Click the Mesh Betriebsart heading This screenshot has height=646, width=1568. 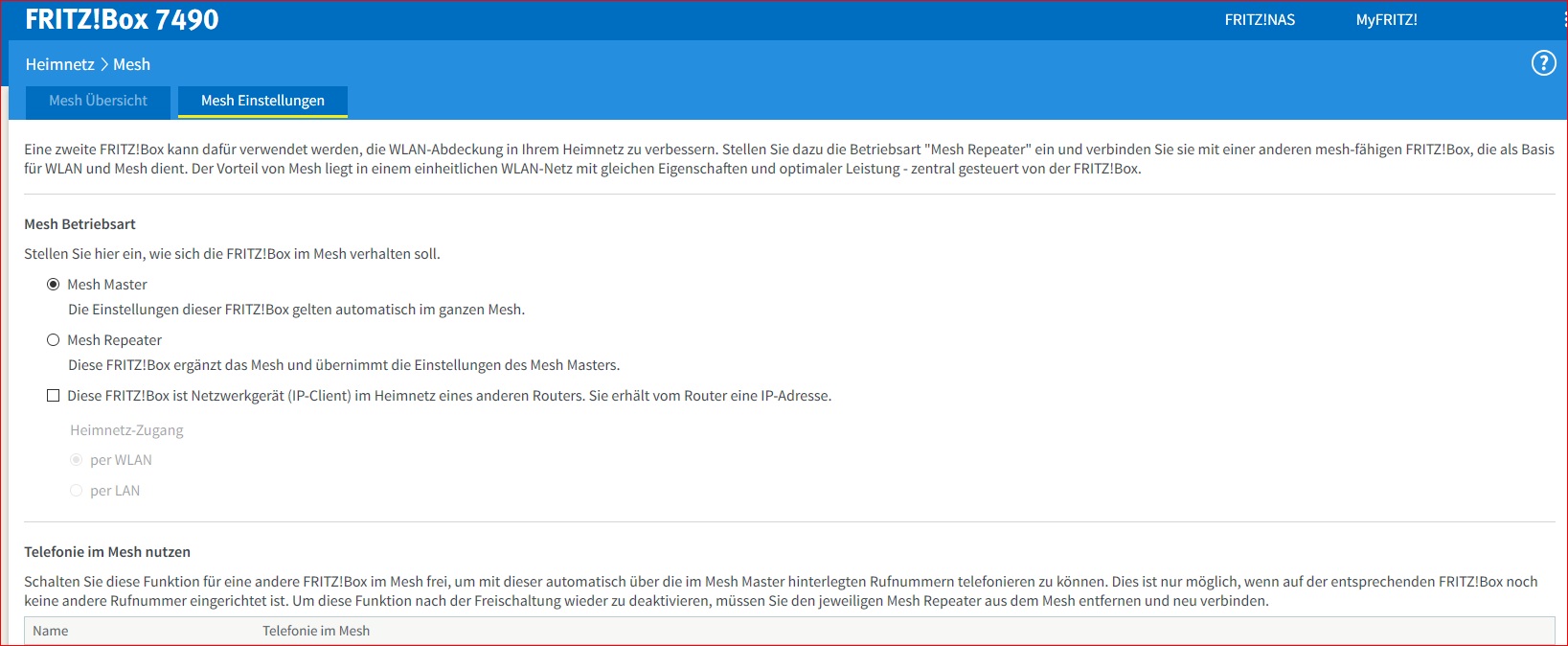click(80, 224)
